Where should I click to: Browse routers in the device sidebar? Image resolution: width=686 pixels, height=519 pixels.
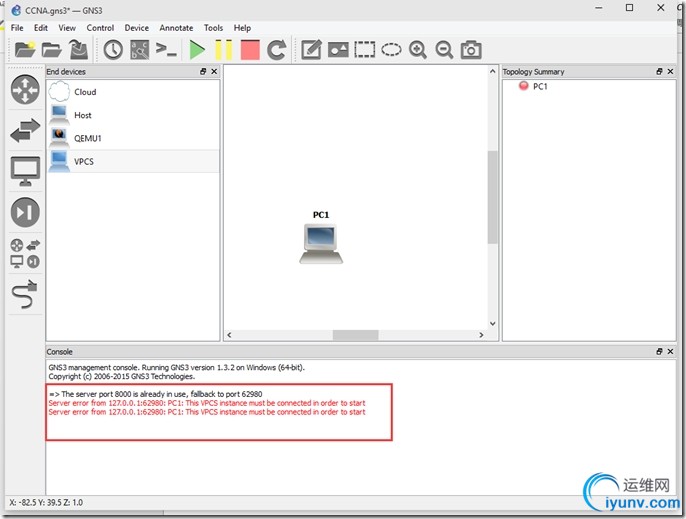point(25,90)
